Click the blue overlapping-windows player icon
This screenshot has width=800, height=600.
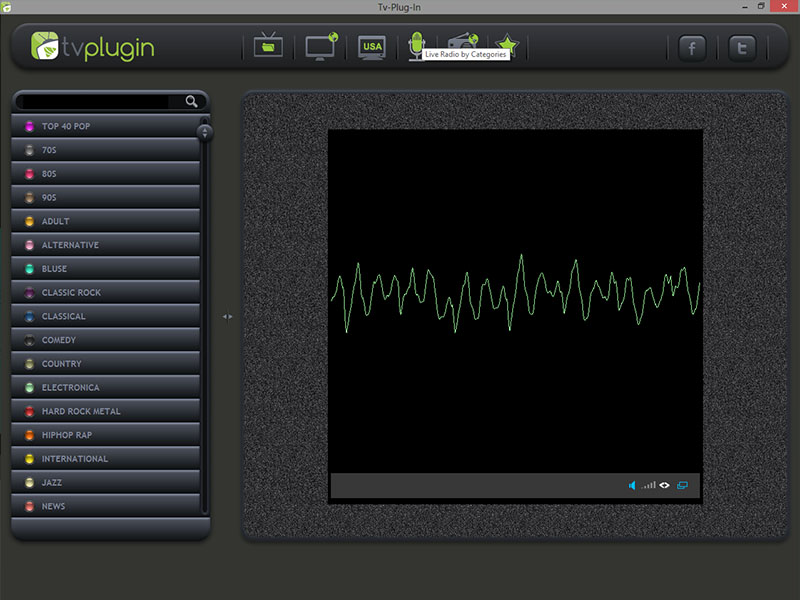682,485
